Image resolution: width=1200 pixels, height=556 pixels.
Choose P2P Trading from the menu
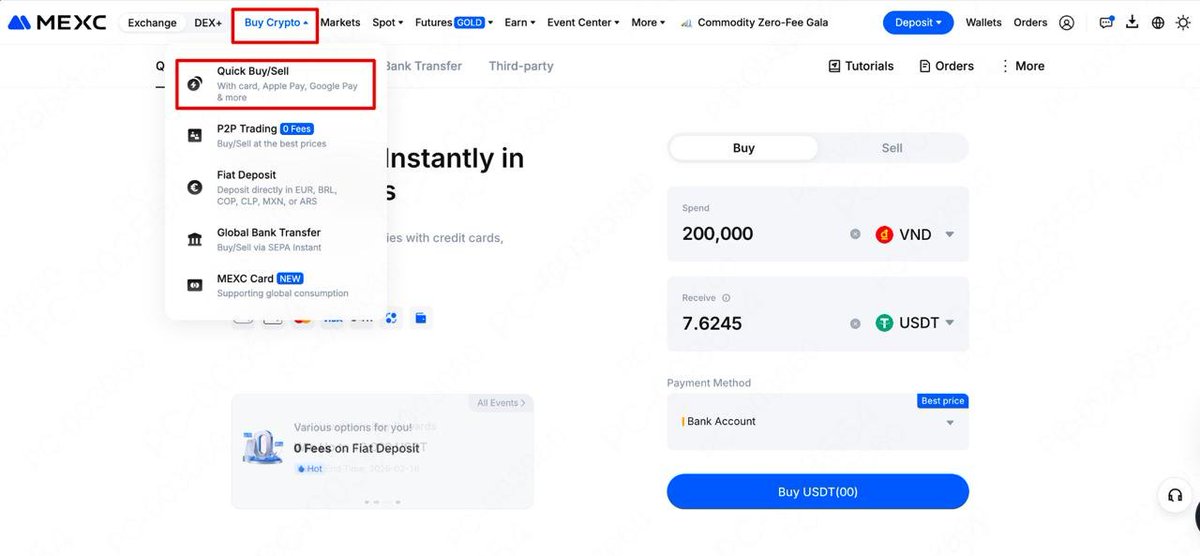point(276,135)
